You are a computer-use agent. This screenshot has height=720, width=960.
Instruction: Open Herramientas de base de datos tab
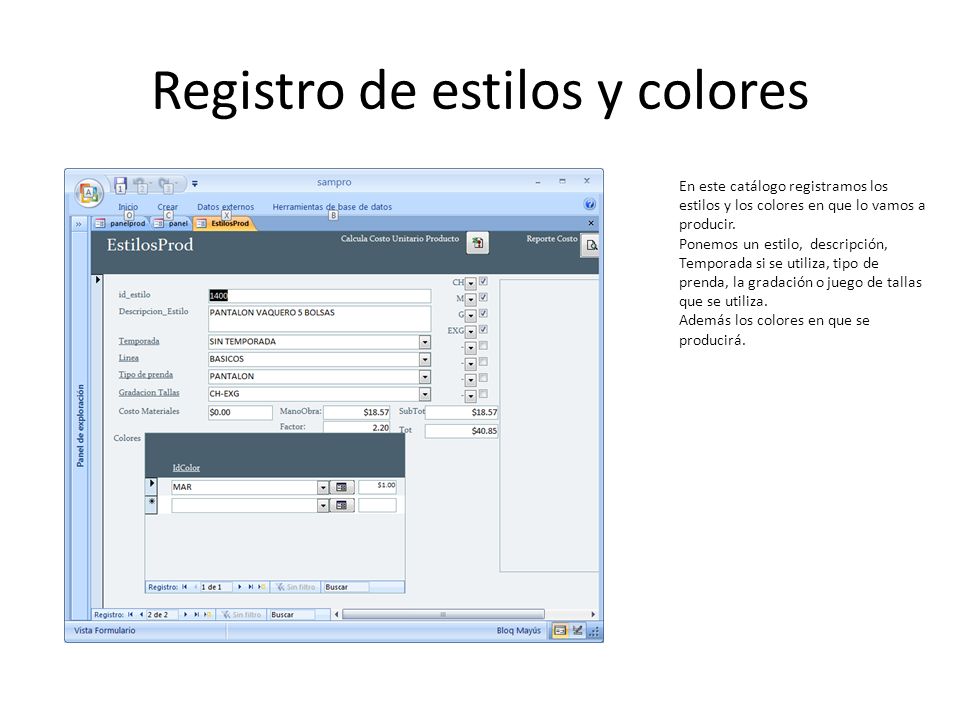point(332,207)
